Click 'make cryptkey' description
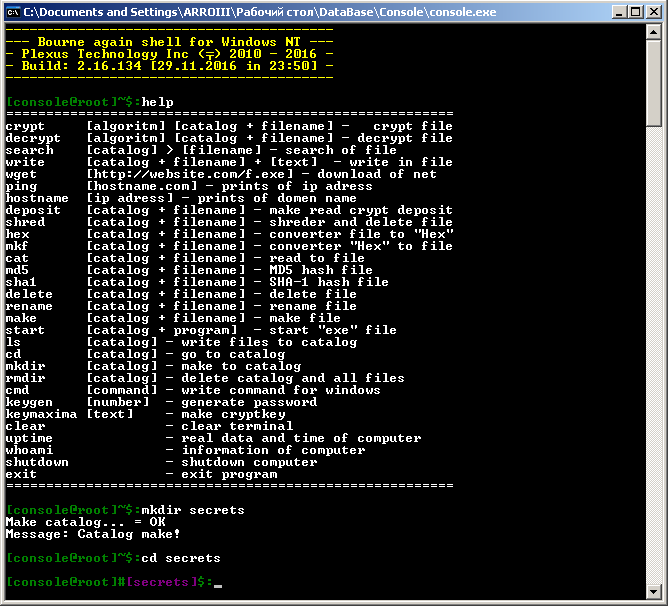Viewport: 668px width, 606px height. [233, 414]
